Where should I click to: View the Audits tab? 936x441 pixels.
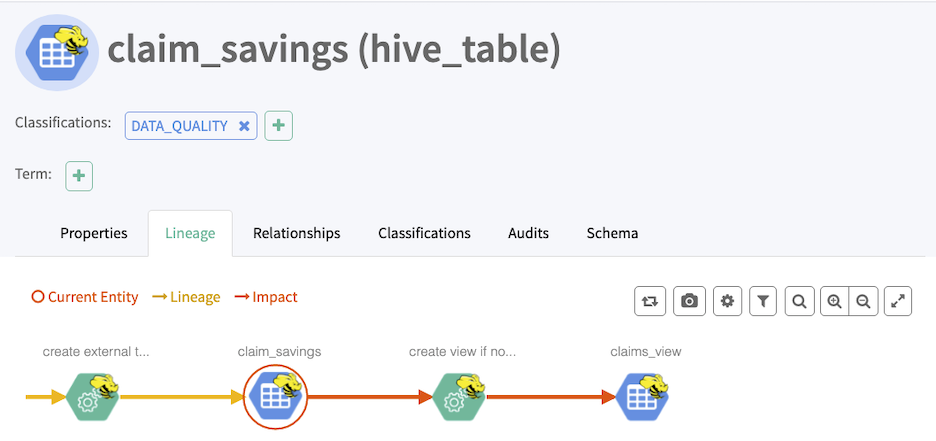528,233
